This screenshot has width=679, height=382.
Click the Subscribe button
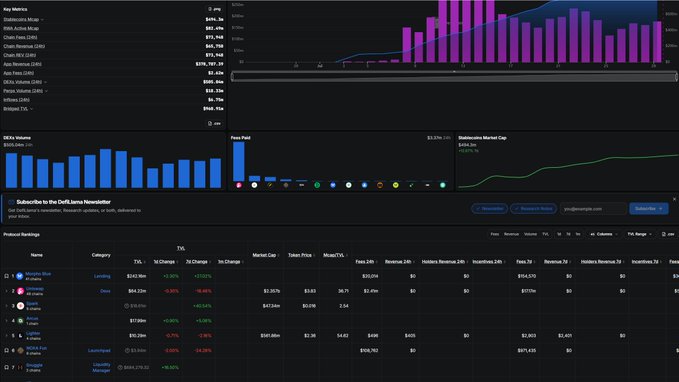point(648,209)
